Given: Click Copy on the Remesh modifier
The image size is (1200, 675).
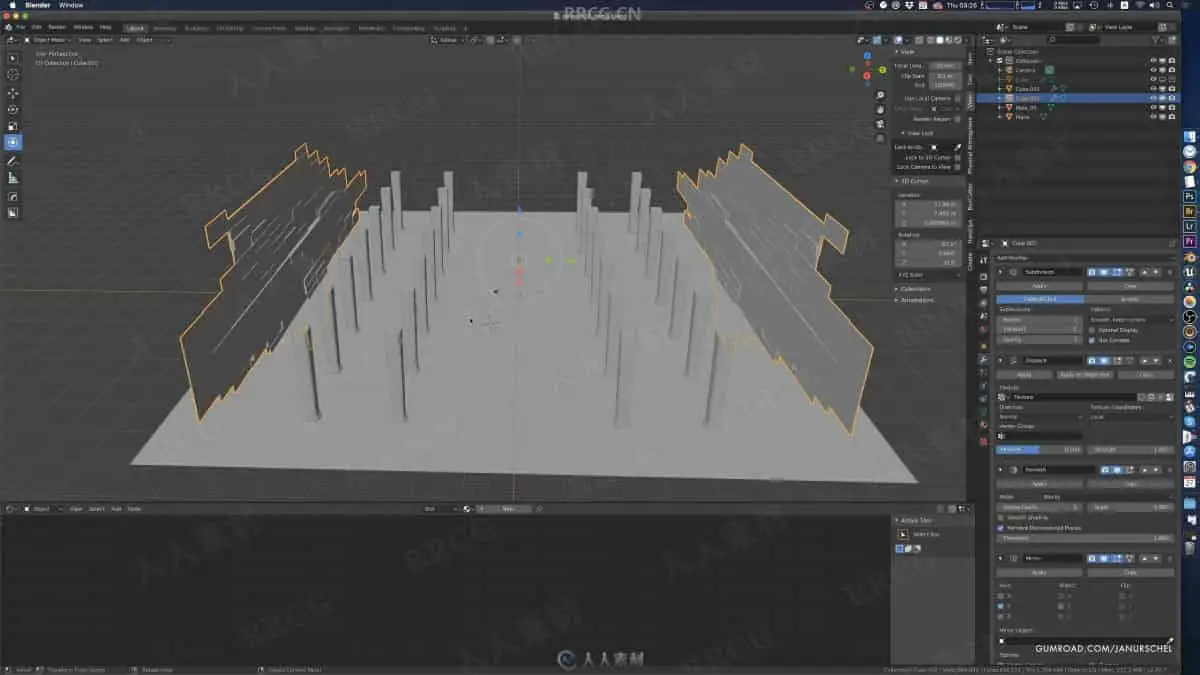Looking at the screenshot, I should point(1131,484).
